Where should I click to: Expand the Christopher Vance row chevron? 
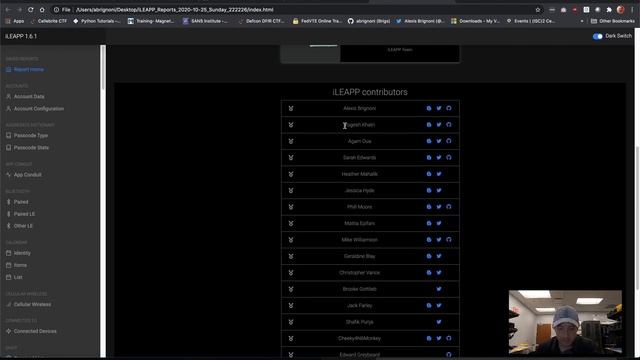pyautogui.click(x=291, y=273)
